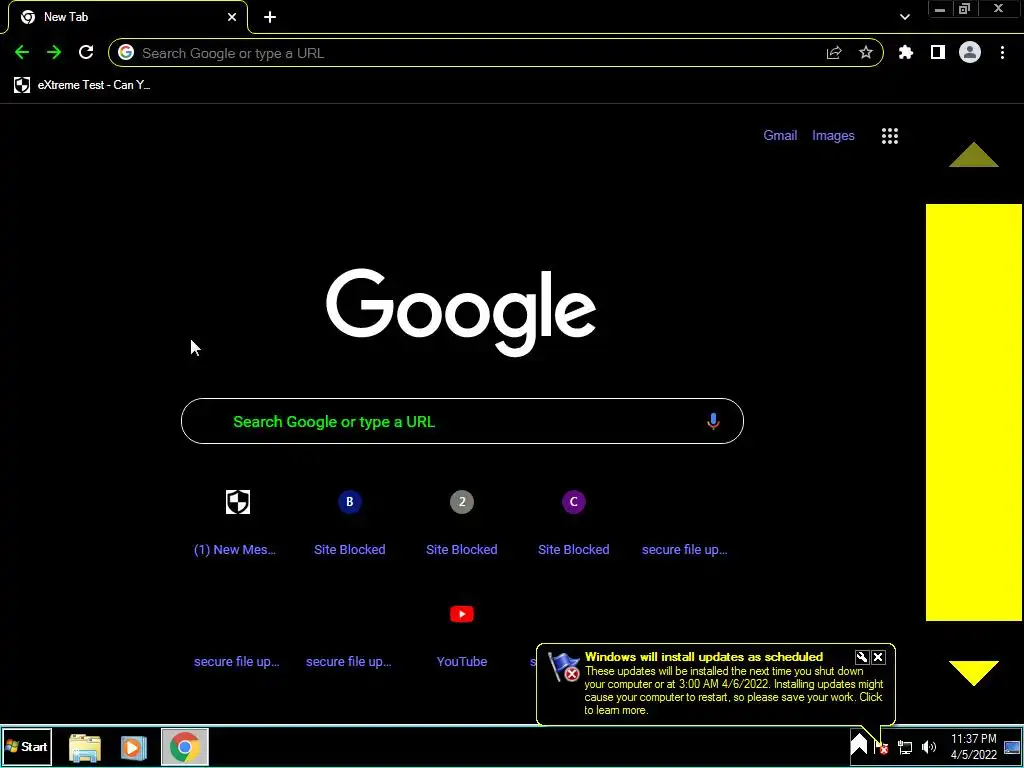Open the Site Blocked shortcut labeled B
1024x768 pixels.
[349, 522]
